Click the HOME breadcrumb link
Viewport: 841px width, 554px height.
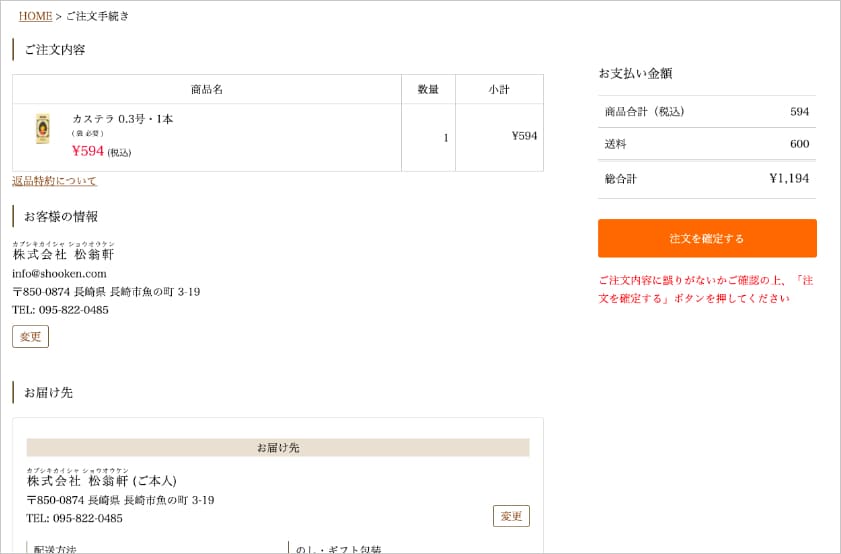[x=35, y=16]
